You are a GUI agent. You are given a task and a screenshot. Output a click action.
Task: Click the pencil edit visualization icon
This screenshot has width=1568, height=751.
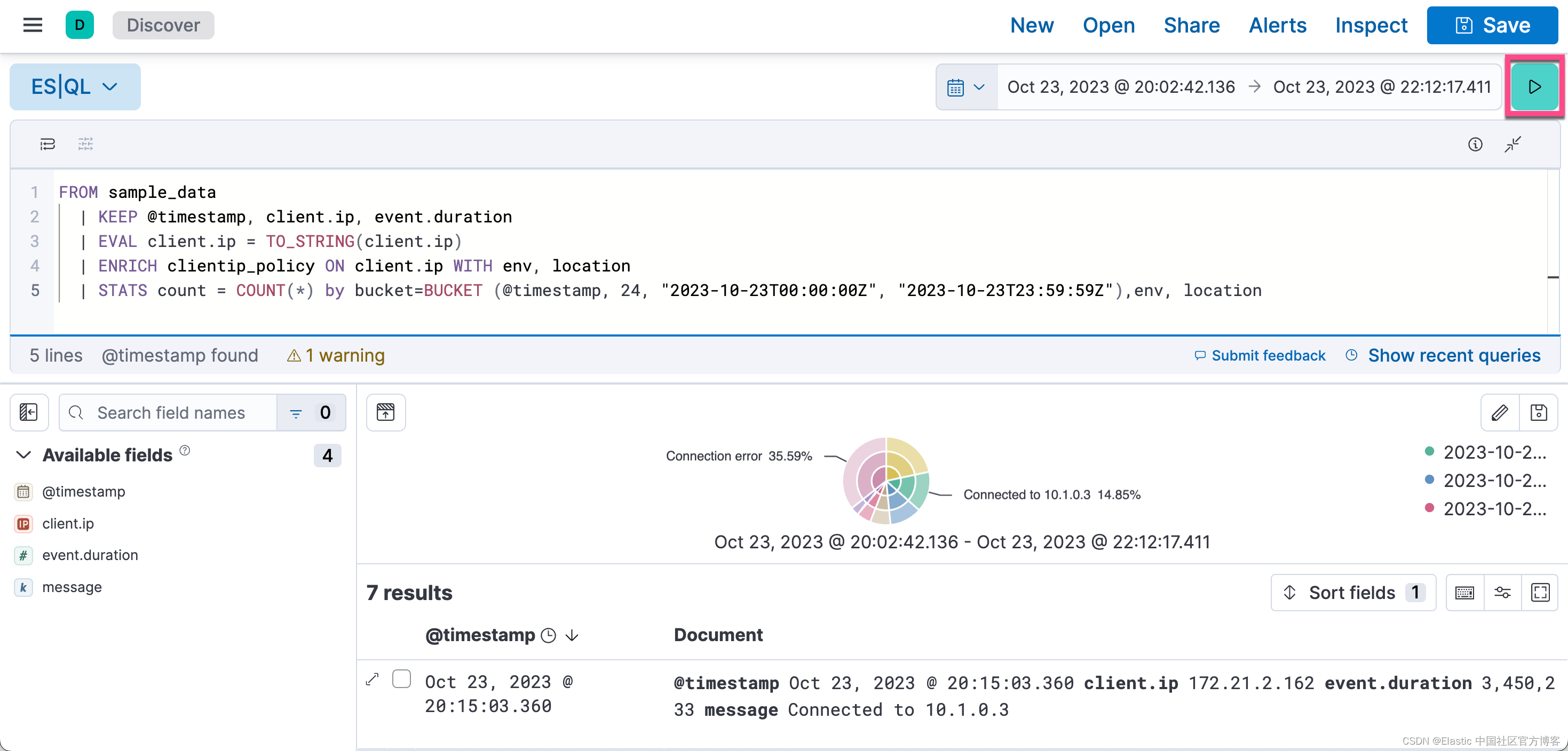coord(1500,413)
